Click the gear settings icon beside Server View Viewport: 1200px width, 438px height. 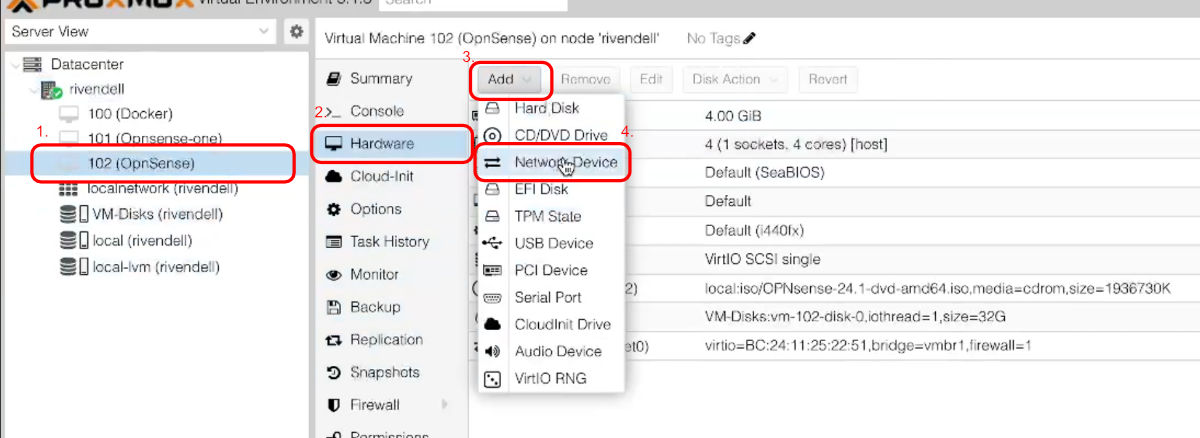tap(296, 31)
